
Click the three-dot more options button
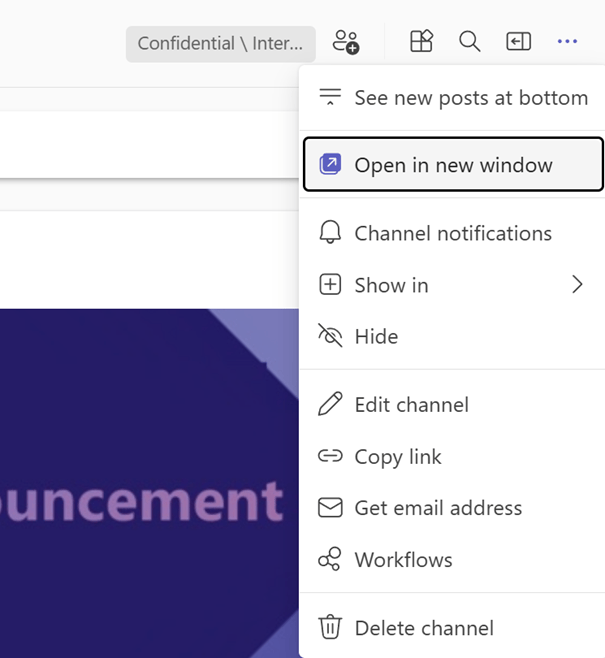tap(567, 41)
